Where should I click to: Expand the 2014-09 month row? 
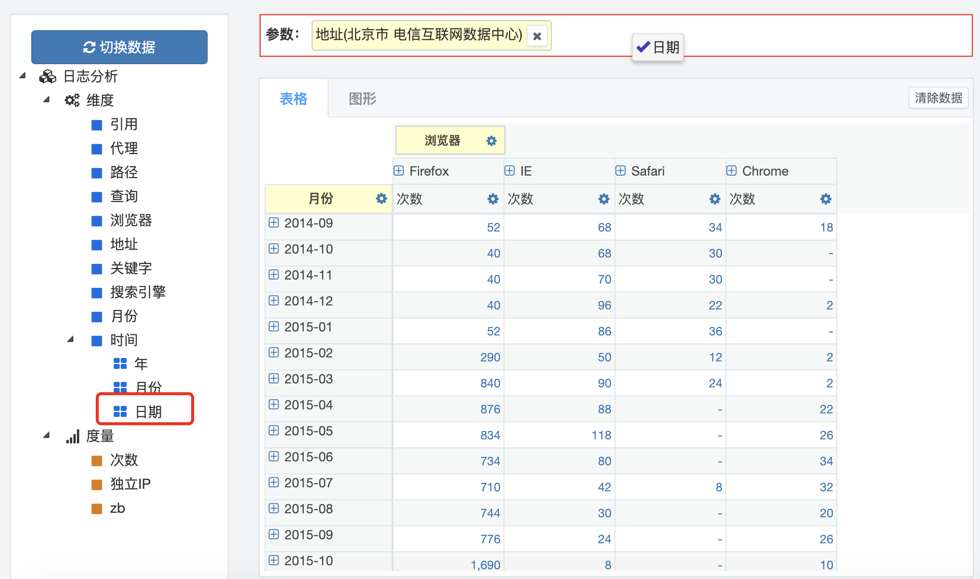pyautogui.click(x=273, y=223)
